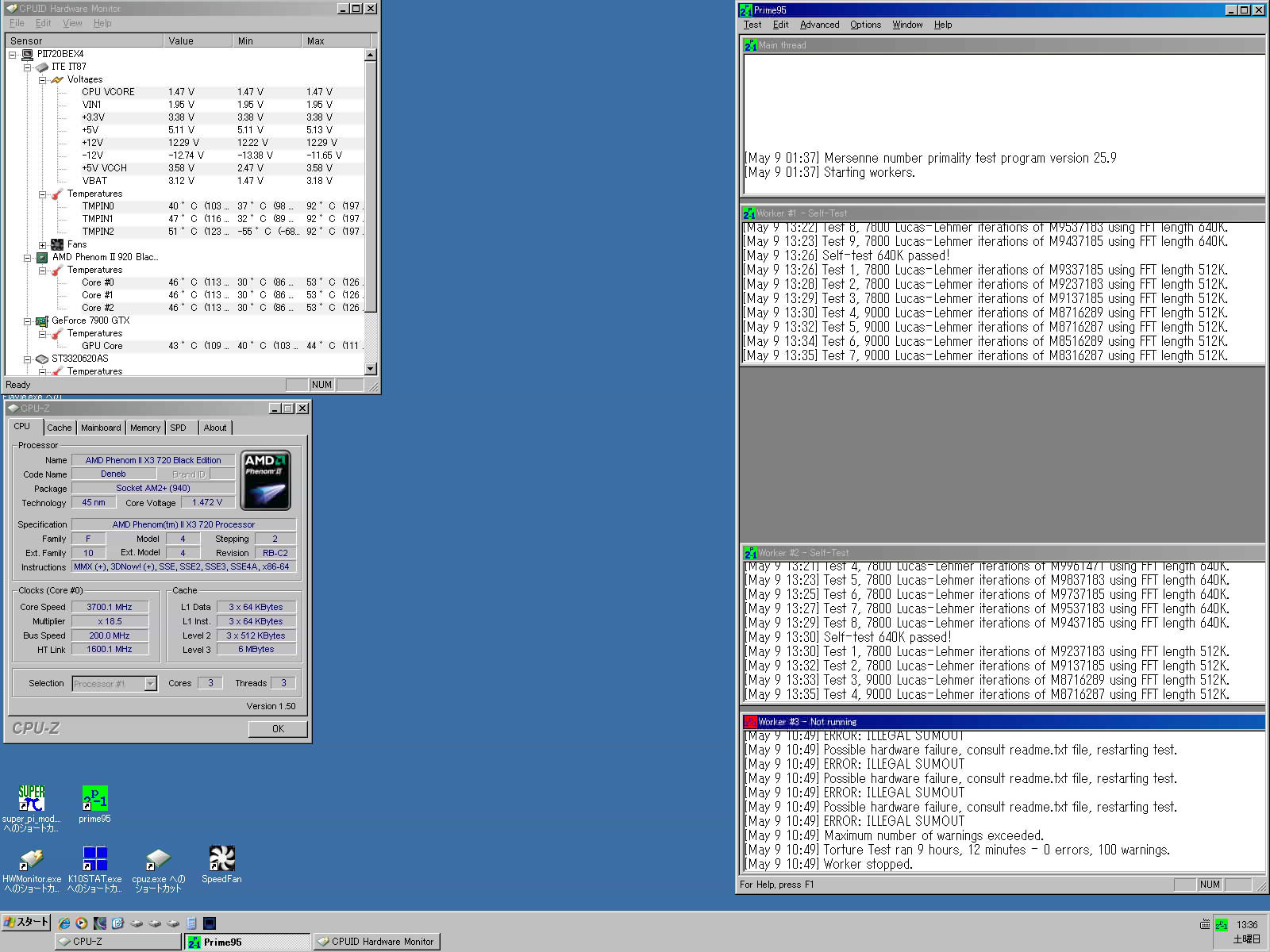Click the AMD Phenom II logo in CPU-Z

coord(266,480)
